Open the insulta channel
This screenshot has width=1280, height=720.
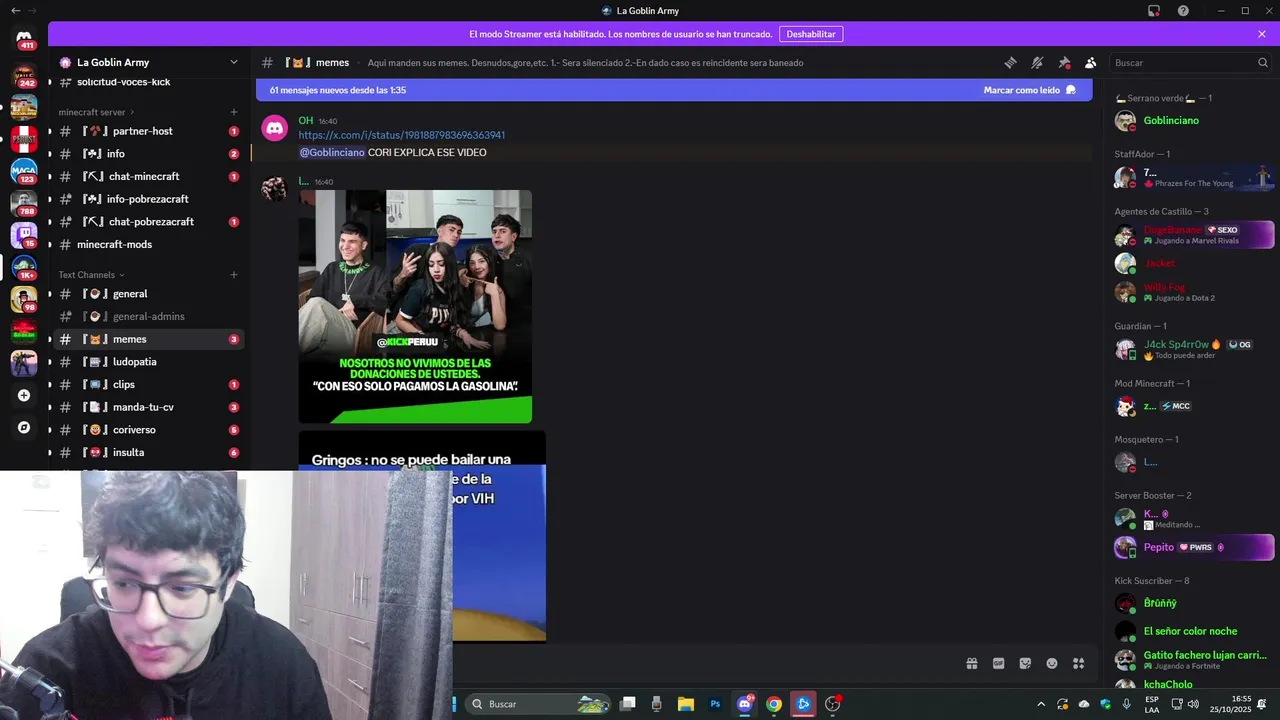tap(148, 453)
